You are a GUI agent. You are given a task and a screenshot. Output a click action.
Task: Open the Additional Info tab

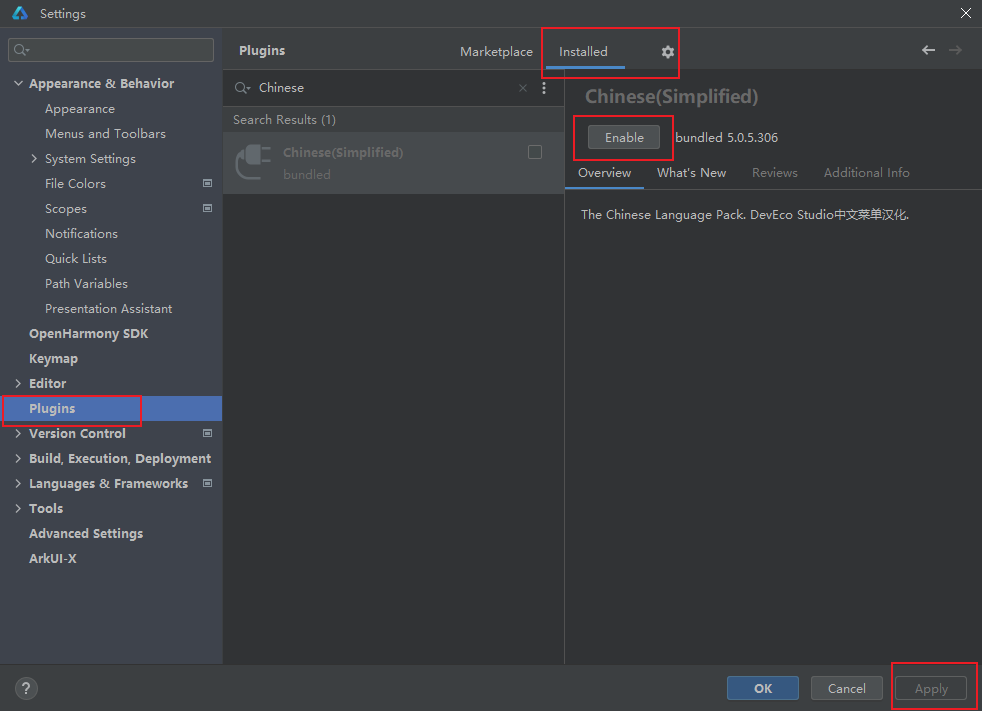tap(866, 173)
